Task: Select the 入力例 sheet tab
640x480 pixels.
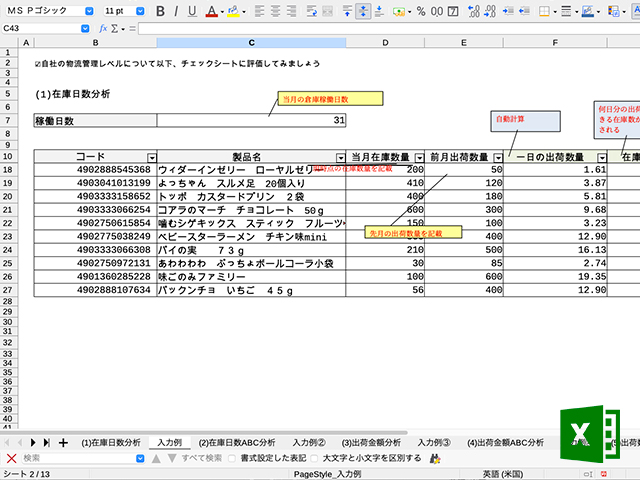Action: [169, 442]
